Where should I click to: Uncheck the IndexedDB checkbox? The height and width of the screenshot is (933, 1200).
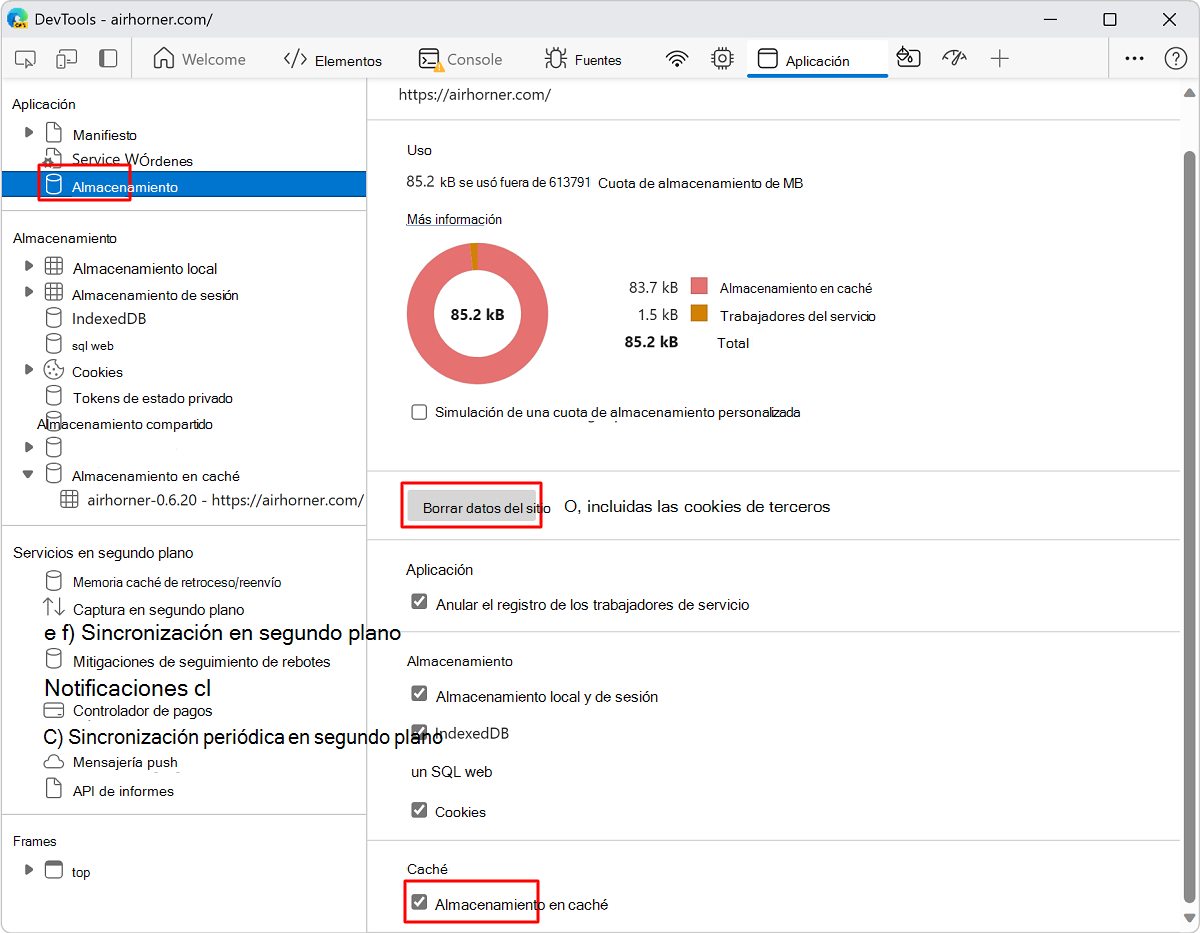coord(419,732)
